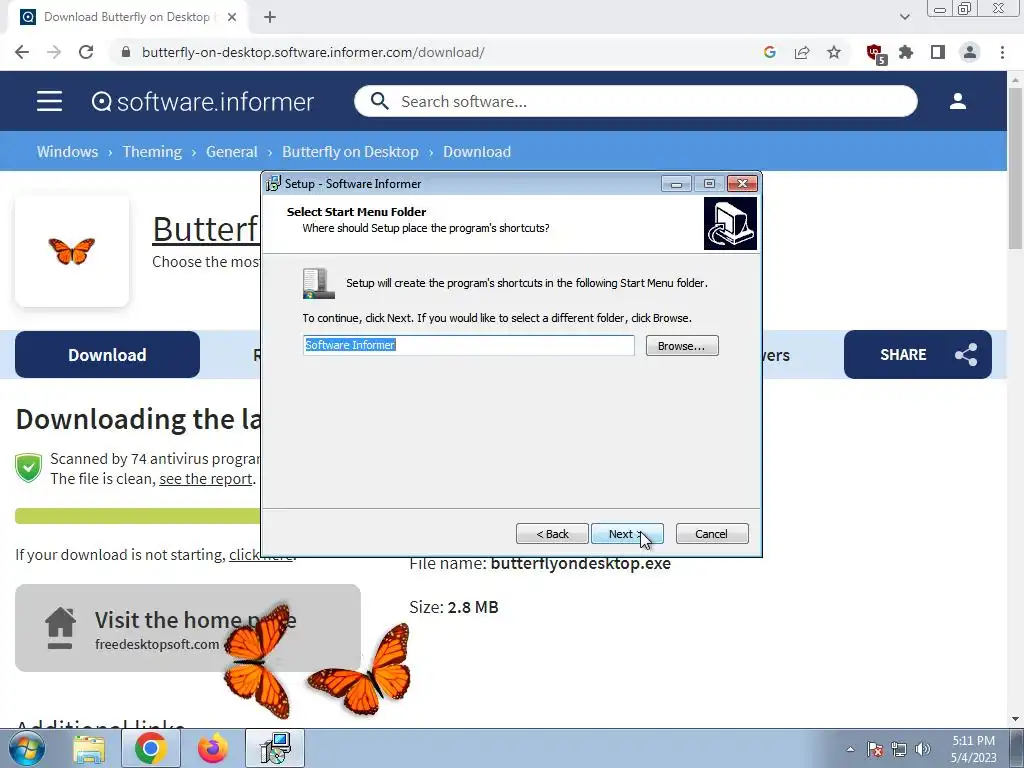The image size is (1024, 768).
Task: Open Butterfly on Desktop breadcrumb link
Action: coord(350,152)
